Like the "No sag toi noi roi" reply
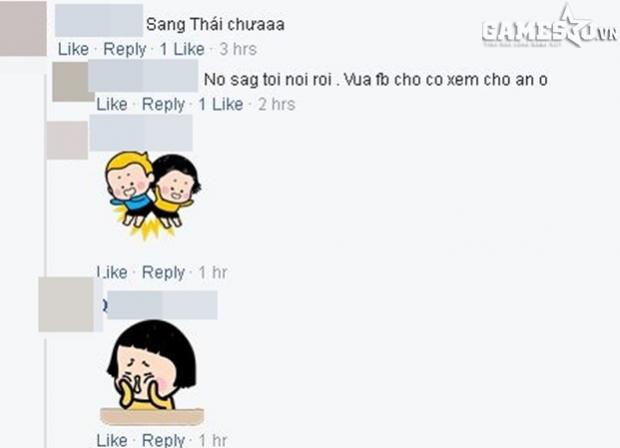The image size is (620, 448). [112, 104]
